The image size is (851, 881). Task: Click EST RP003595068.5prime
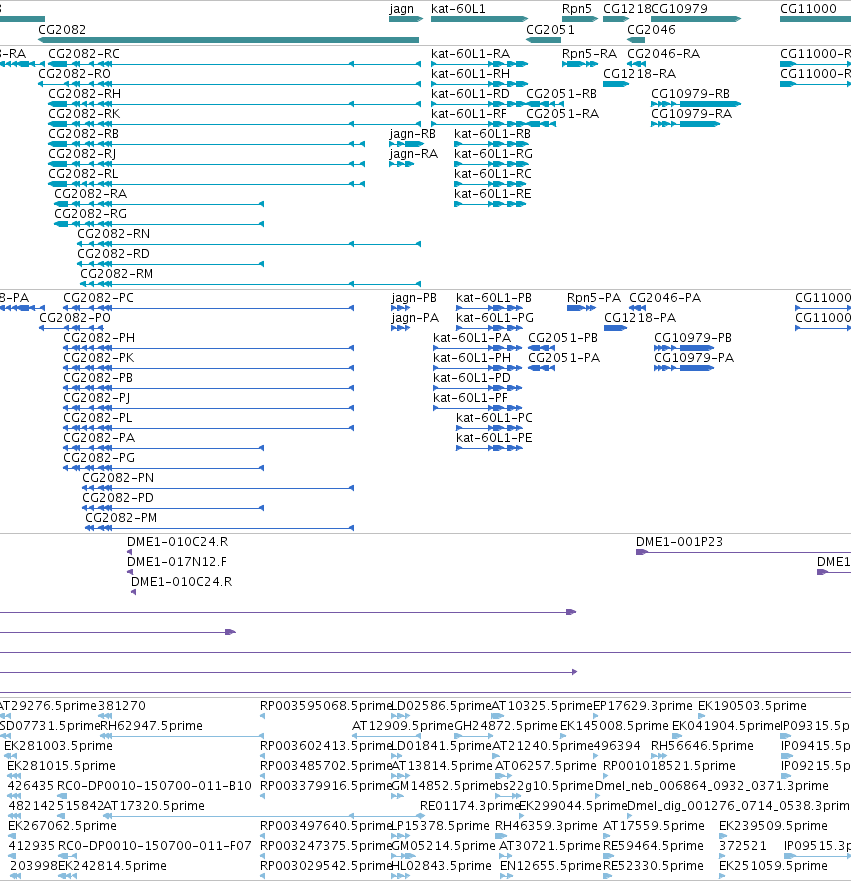(326, 706)
